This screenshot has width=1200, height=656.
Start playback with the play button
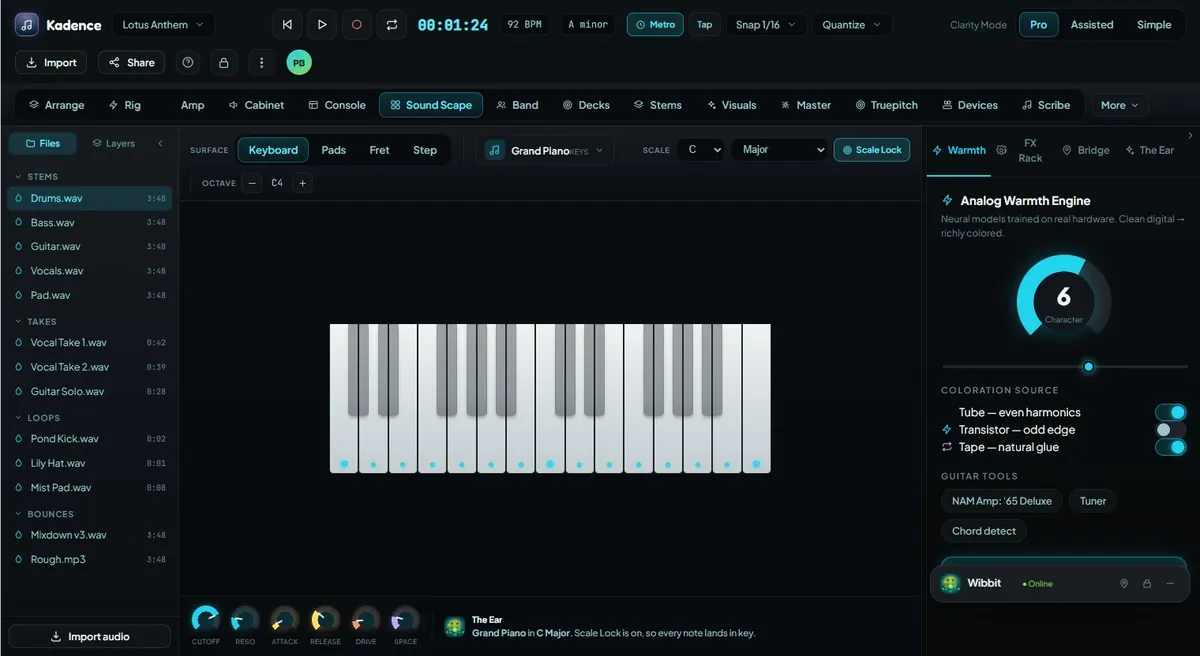322,24
